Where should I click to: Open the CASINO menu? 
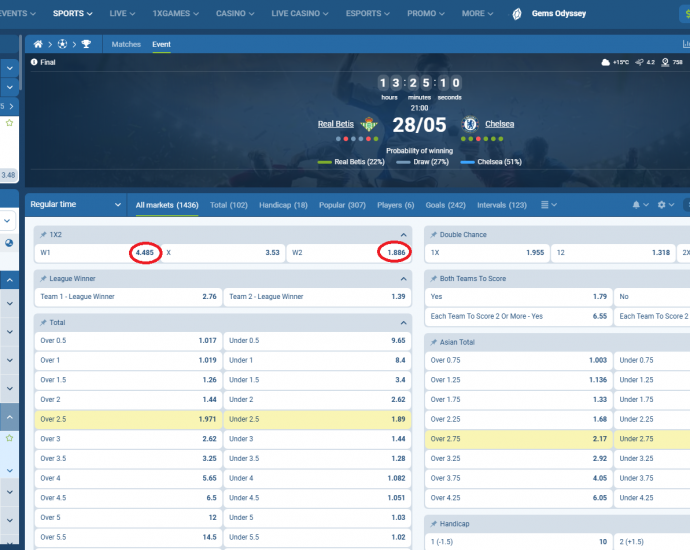pyautogui.click(x=235, y=14)
